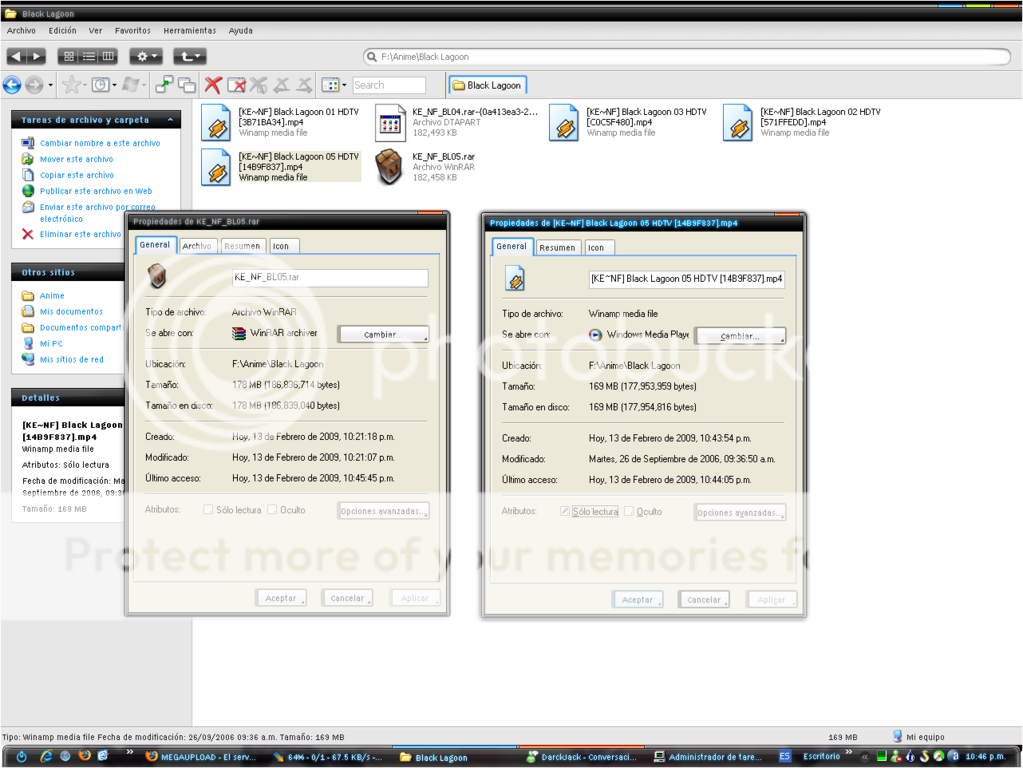This screenshot has width=1023, height=768.
Task: Click the KE_NF_BL04 DTAPART file icon
Action: point(389,123)
